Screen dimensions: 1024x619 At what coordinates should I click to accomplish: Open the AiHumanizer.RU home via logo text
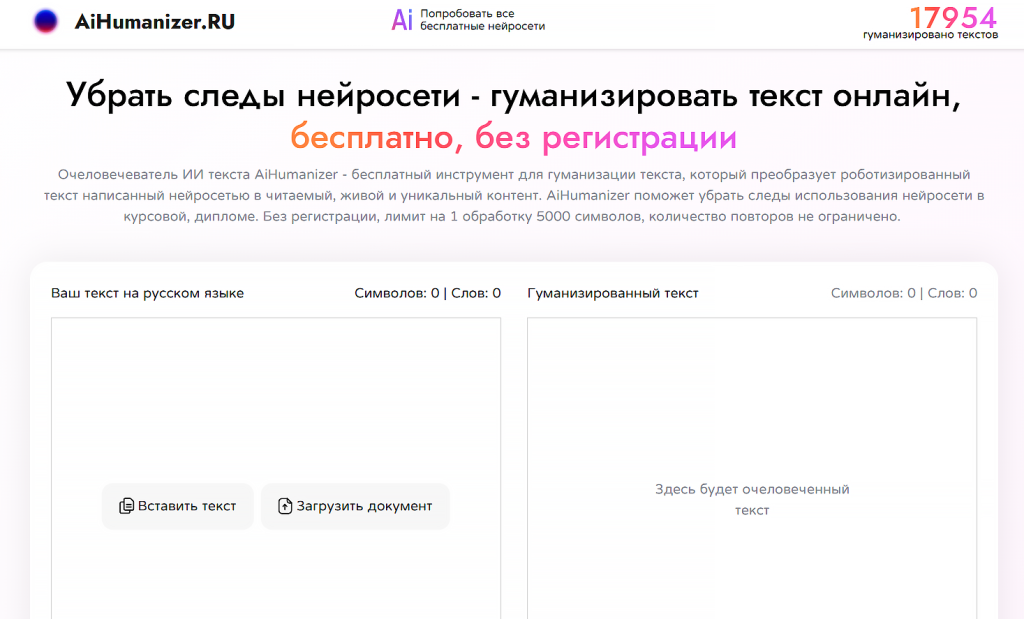tap(153, 21)
